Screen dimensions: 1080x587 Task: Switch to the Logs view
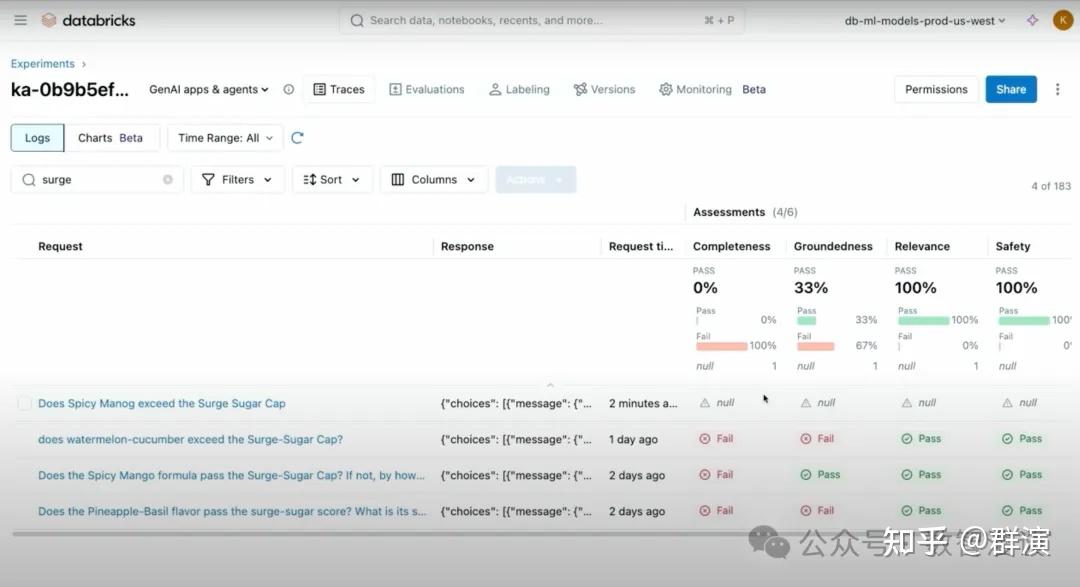pyautogui.click(x=37, y=138)
